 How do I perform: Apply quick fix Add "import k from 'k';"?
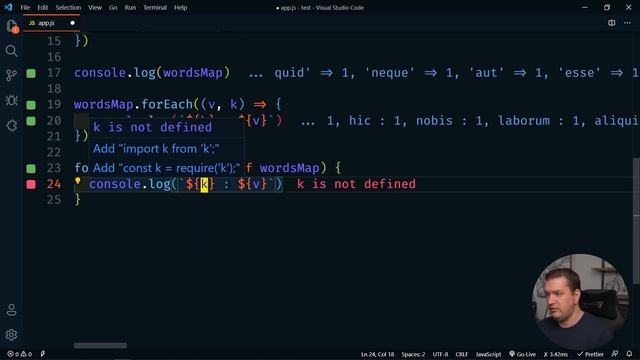point(156,149)
